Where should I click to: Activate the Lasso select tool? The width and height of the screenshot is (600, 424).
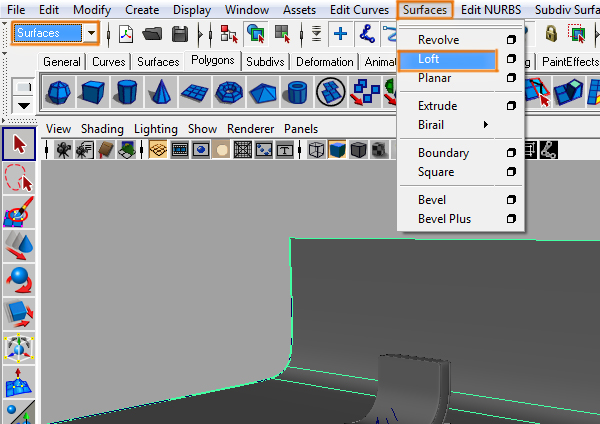pyautogui.click(x=19, y=178)
